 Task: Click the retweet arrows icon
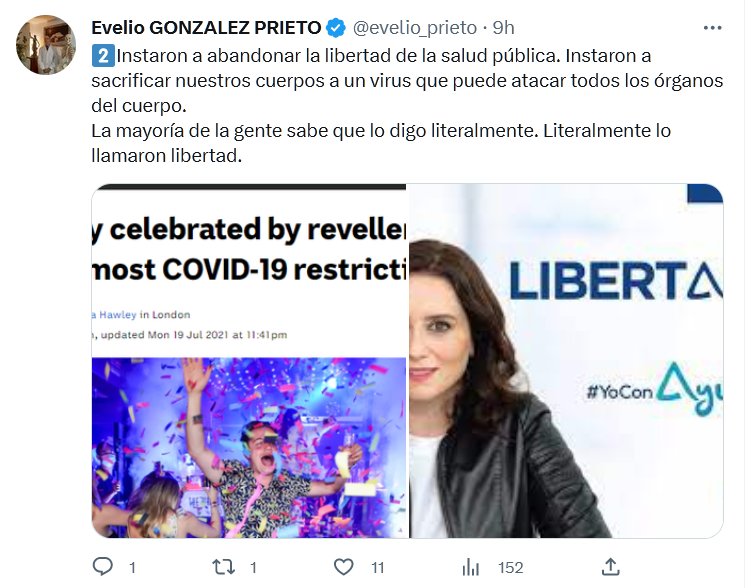point(224,567)
